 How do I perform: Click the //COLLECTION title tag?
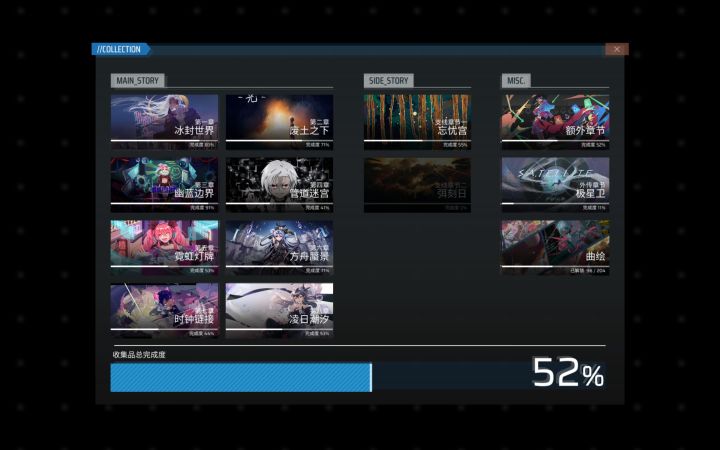(x=120, y=49)
